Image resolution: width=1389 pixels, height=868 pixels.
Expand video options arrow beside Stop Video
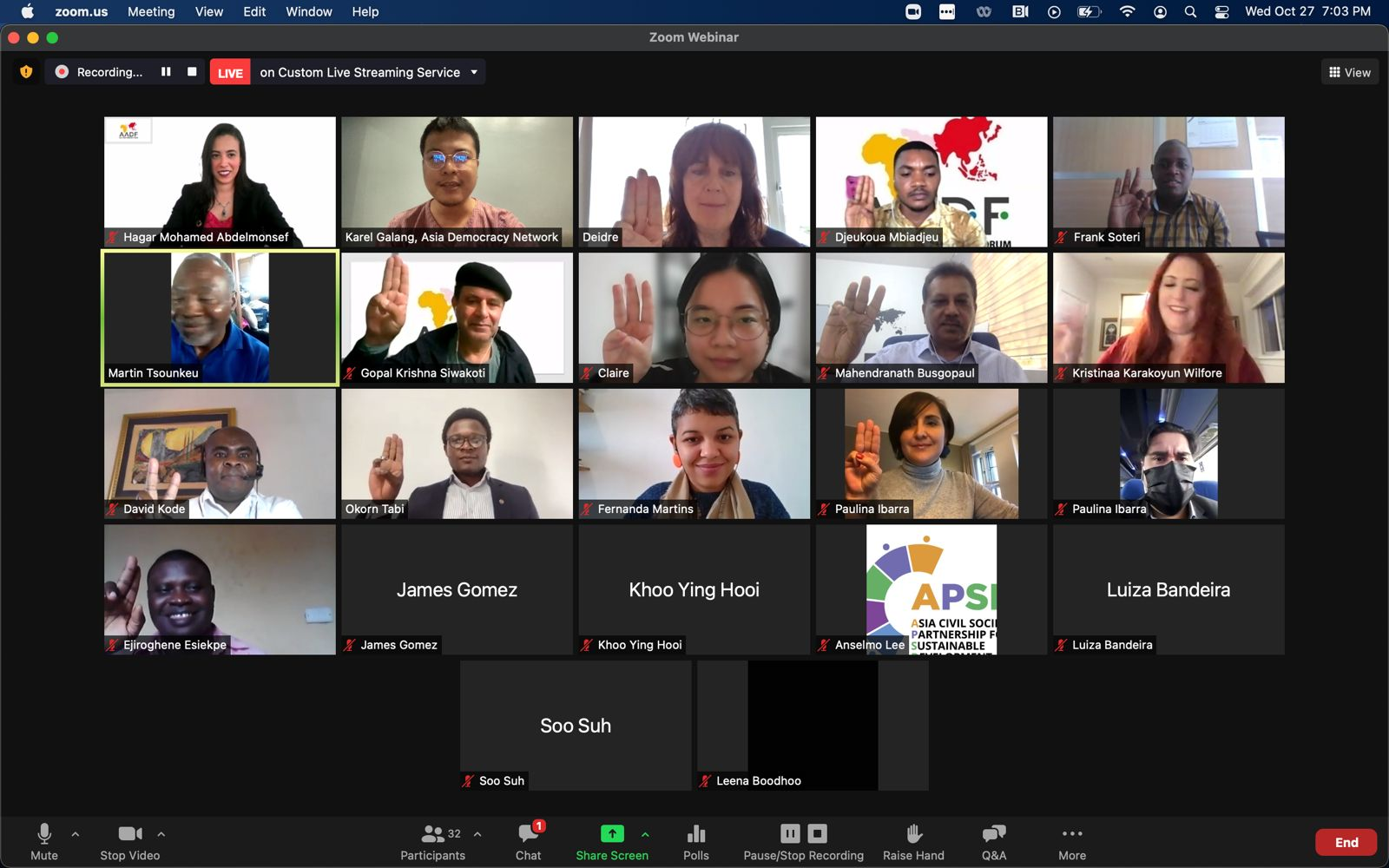[x=161, y=834]
